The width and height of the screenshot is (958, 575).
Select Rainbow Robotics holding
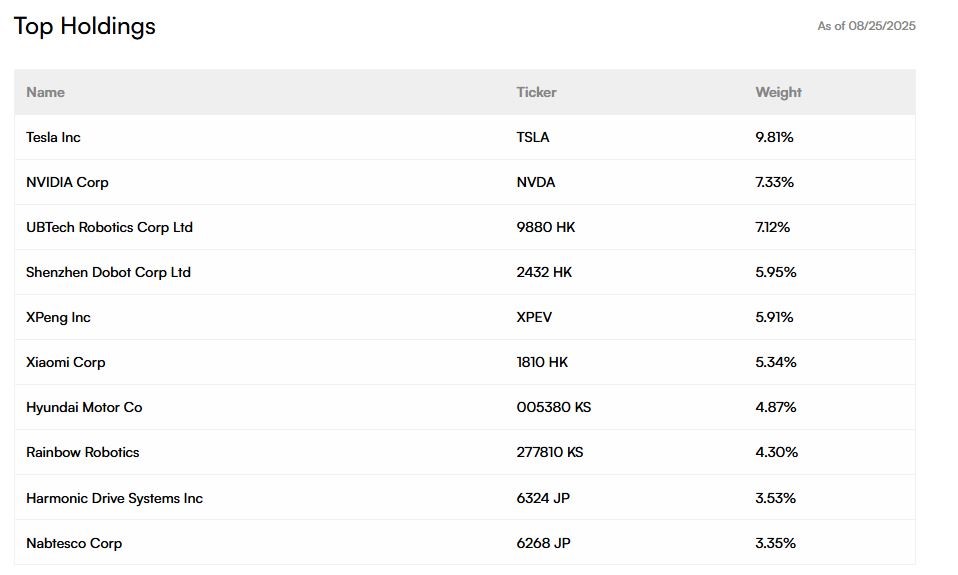[82, 452]
